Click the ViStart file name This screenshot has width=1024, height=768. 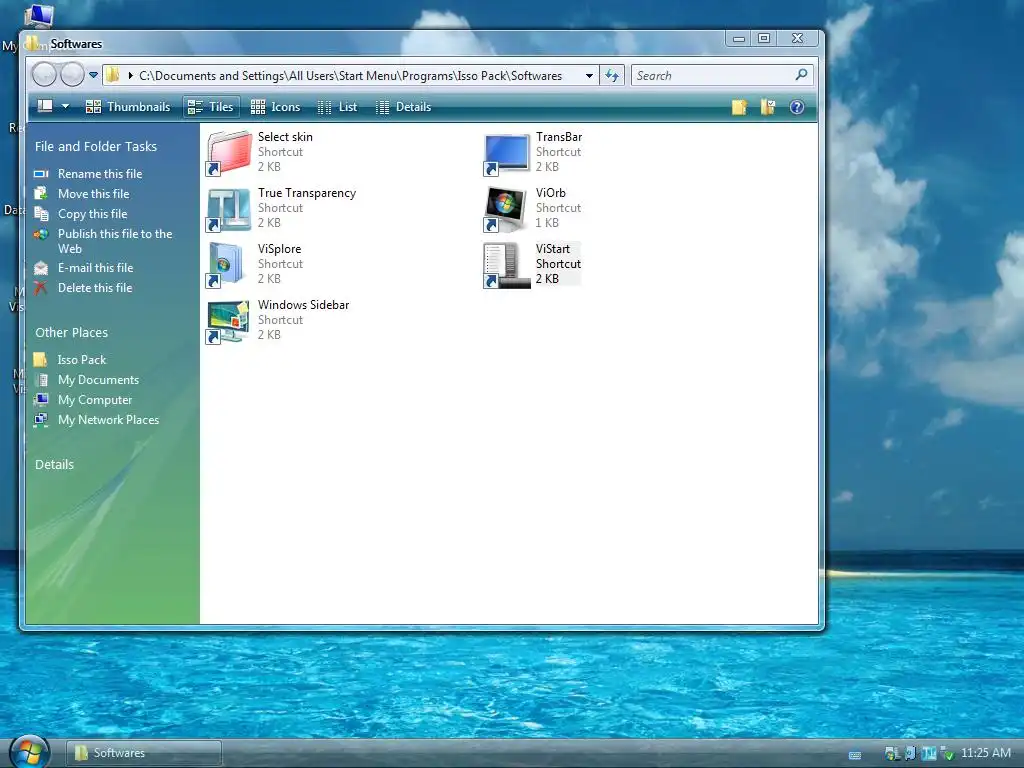click(553, 249)
